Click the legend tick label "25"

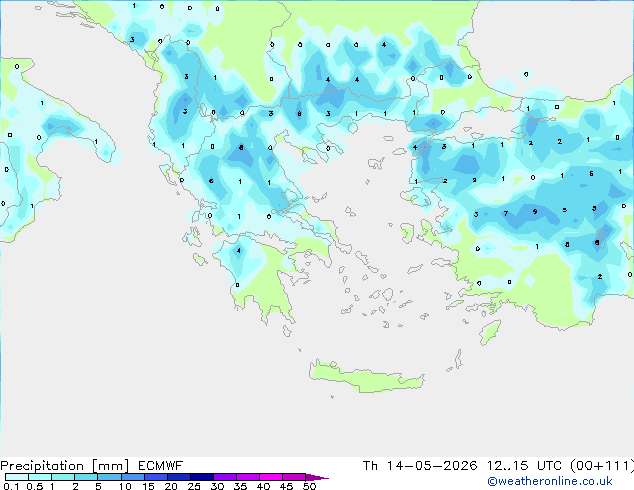coord(194,486)
